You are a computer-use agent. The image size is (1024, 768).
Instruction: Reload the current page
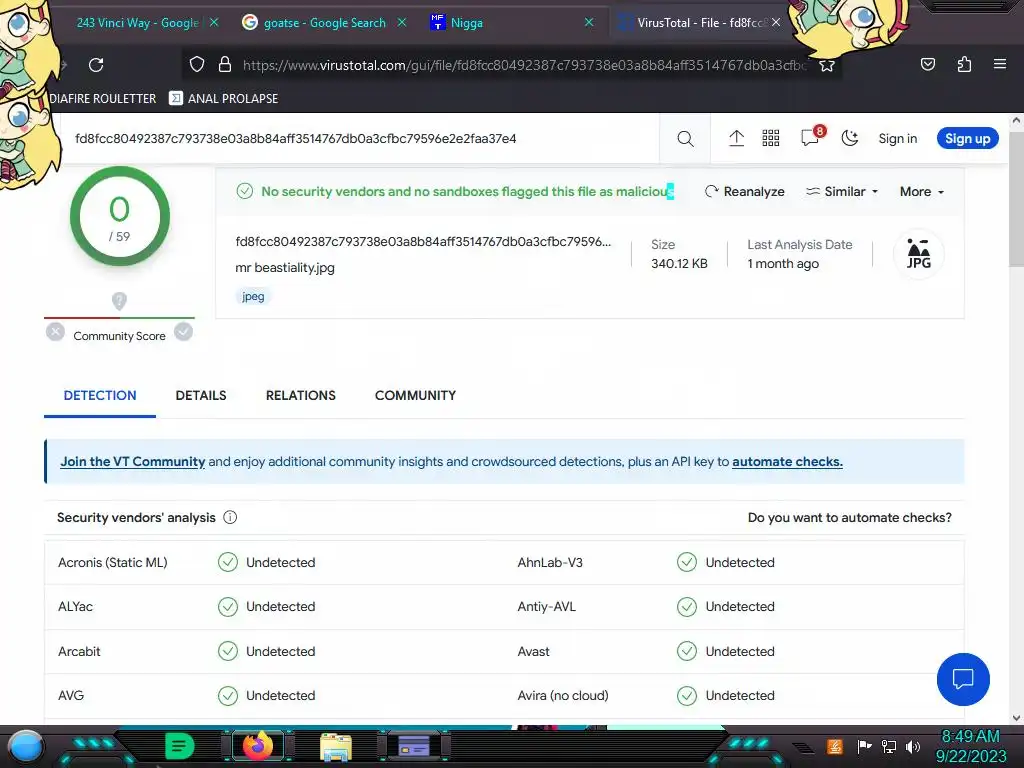tap(96, 65)
